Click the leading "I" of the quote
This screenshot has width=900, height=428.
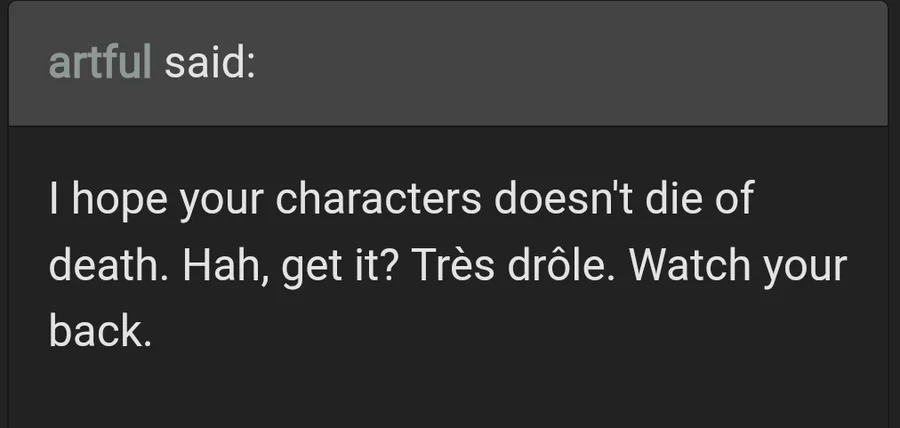(54, 198)
